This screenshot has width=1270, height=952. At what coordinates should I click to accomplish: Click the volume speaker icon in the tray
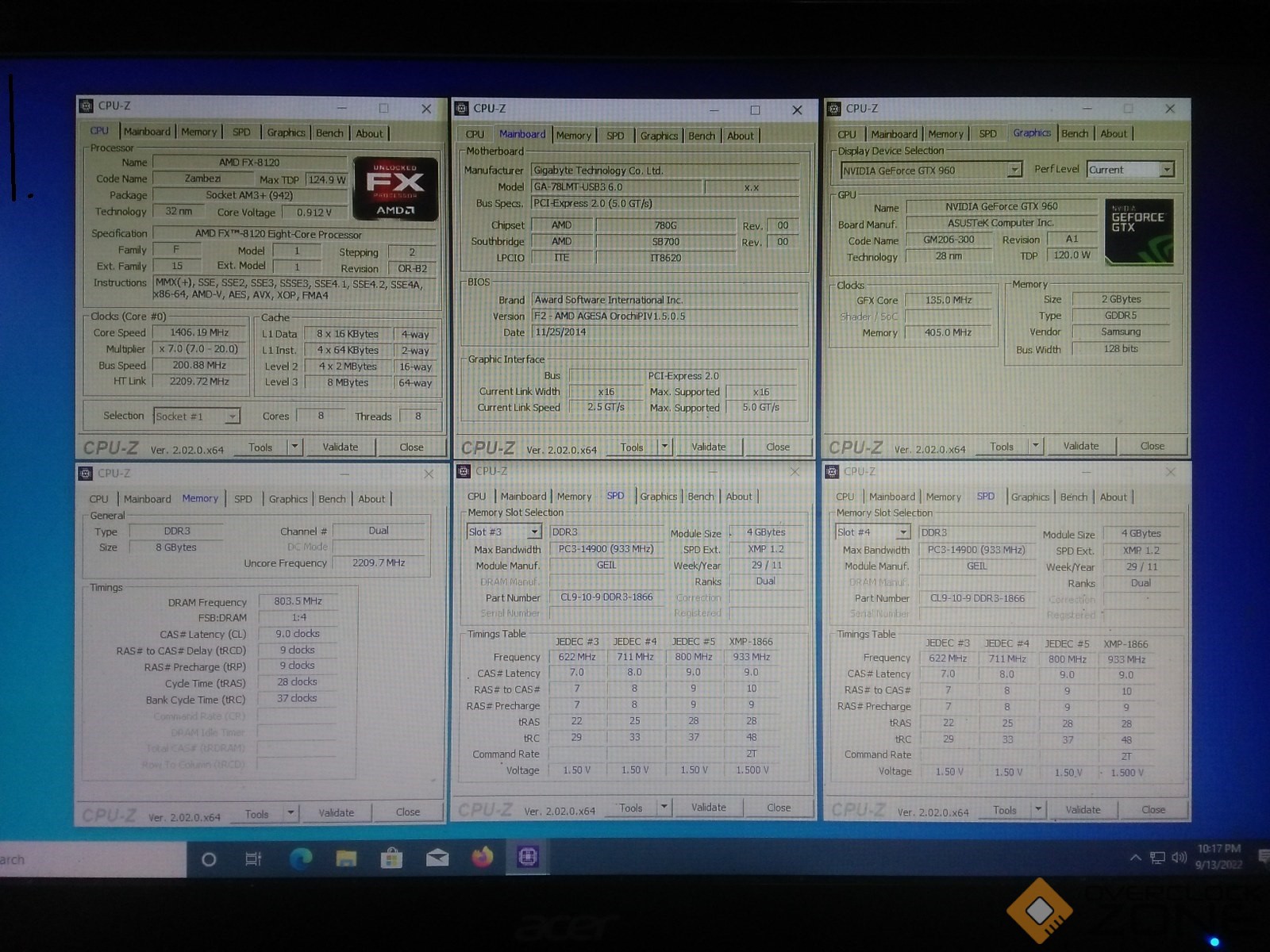pos(1179,858)
